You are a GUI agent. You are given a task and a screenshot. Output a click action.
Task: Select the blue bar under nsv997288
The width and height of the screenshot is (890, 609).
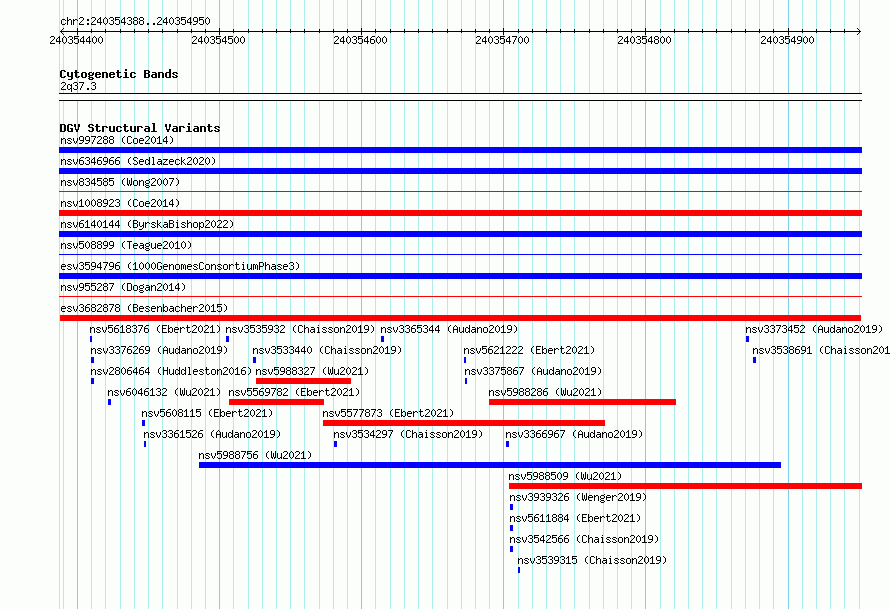coord(460,150)
